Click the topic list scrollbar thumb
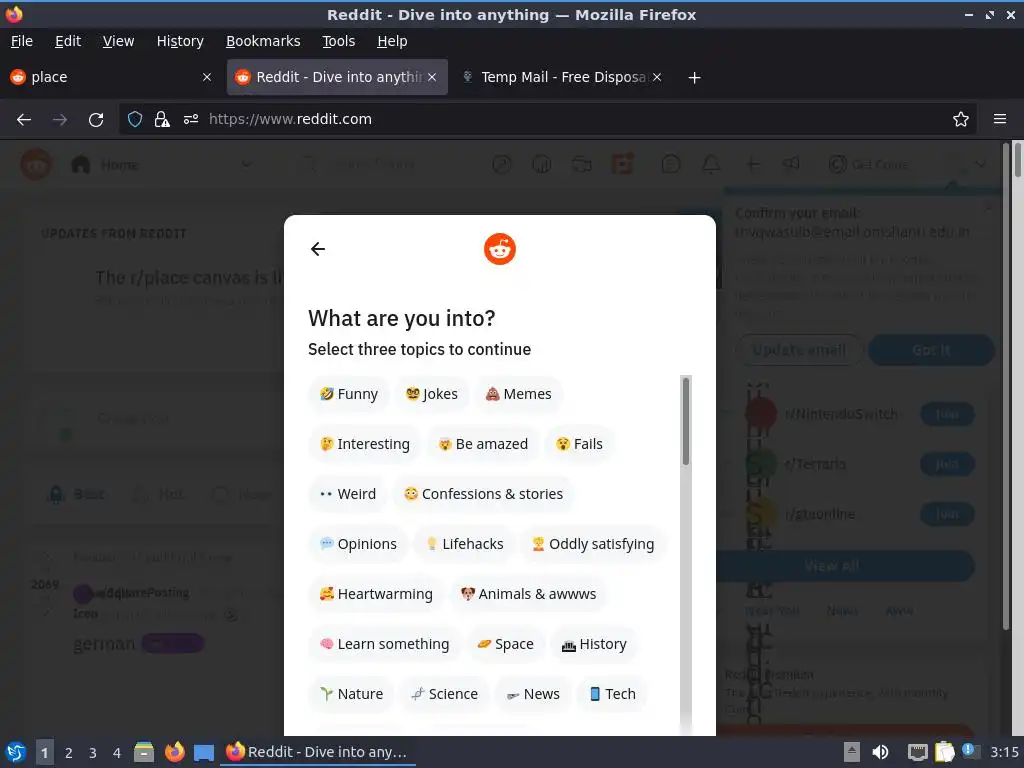 coord(686,421)
